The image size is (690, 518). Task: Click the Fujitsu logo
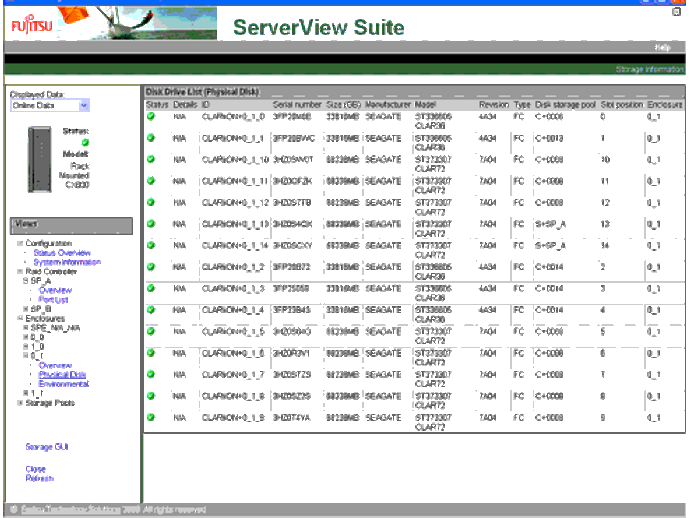pyautogui.click(x=32, y=25)
